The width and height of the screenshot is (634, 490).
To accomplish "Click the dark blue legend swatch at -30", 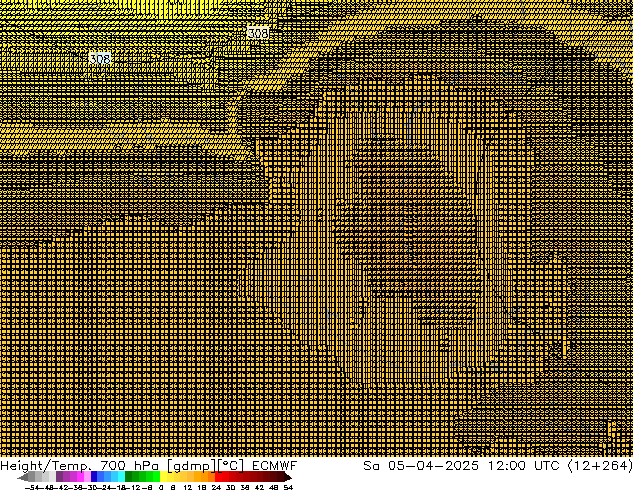I will pyautogui.click(x=94, y=477).
